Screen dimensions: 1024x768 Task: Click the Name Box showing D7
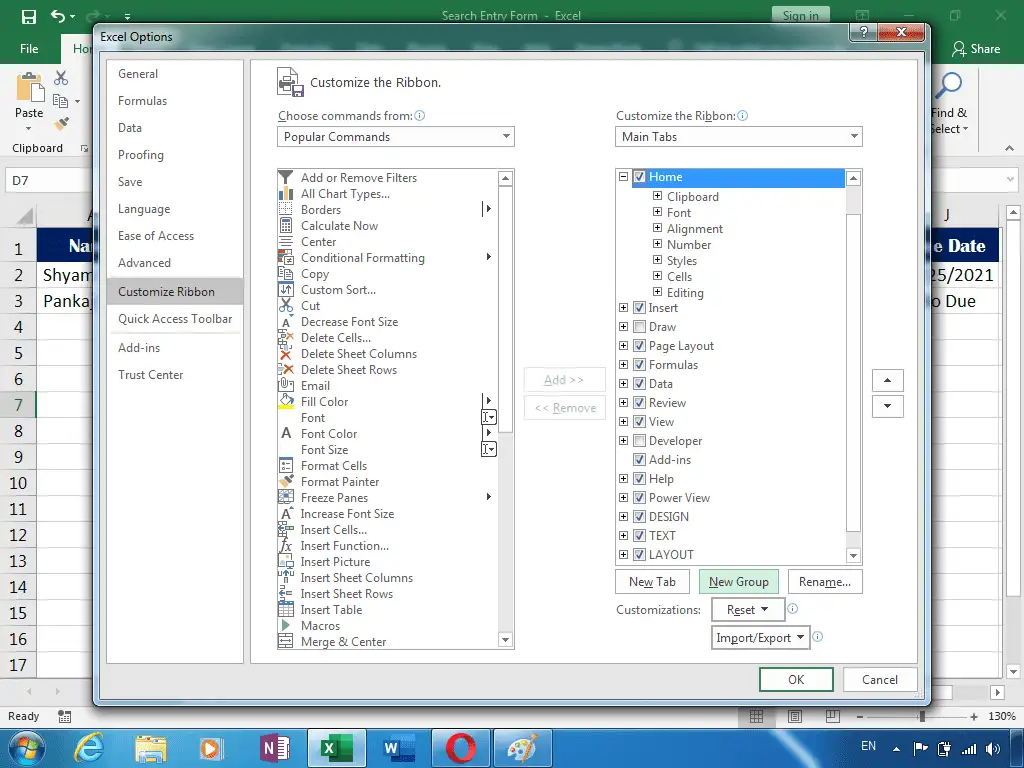click(x=49, y=180)
